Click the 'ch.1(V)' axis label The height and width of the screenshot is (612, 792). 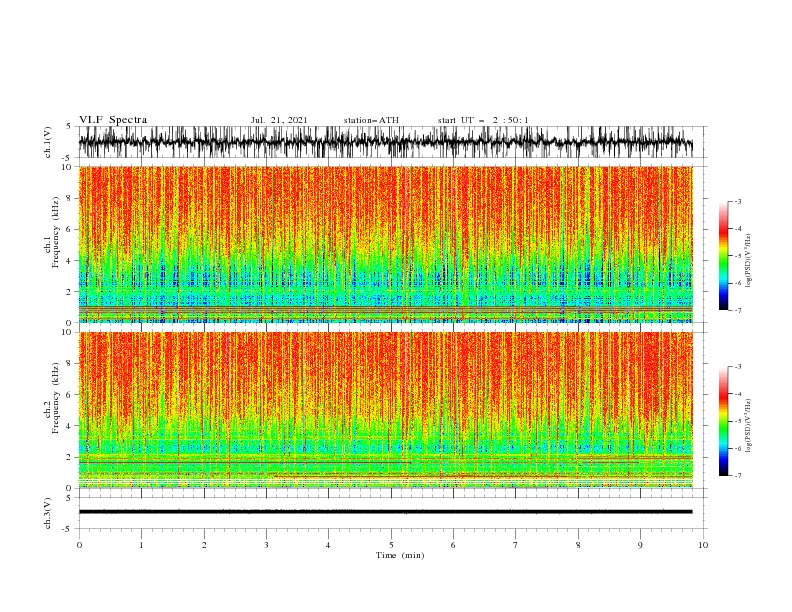48,142
